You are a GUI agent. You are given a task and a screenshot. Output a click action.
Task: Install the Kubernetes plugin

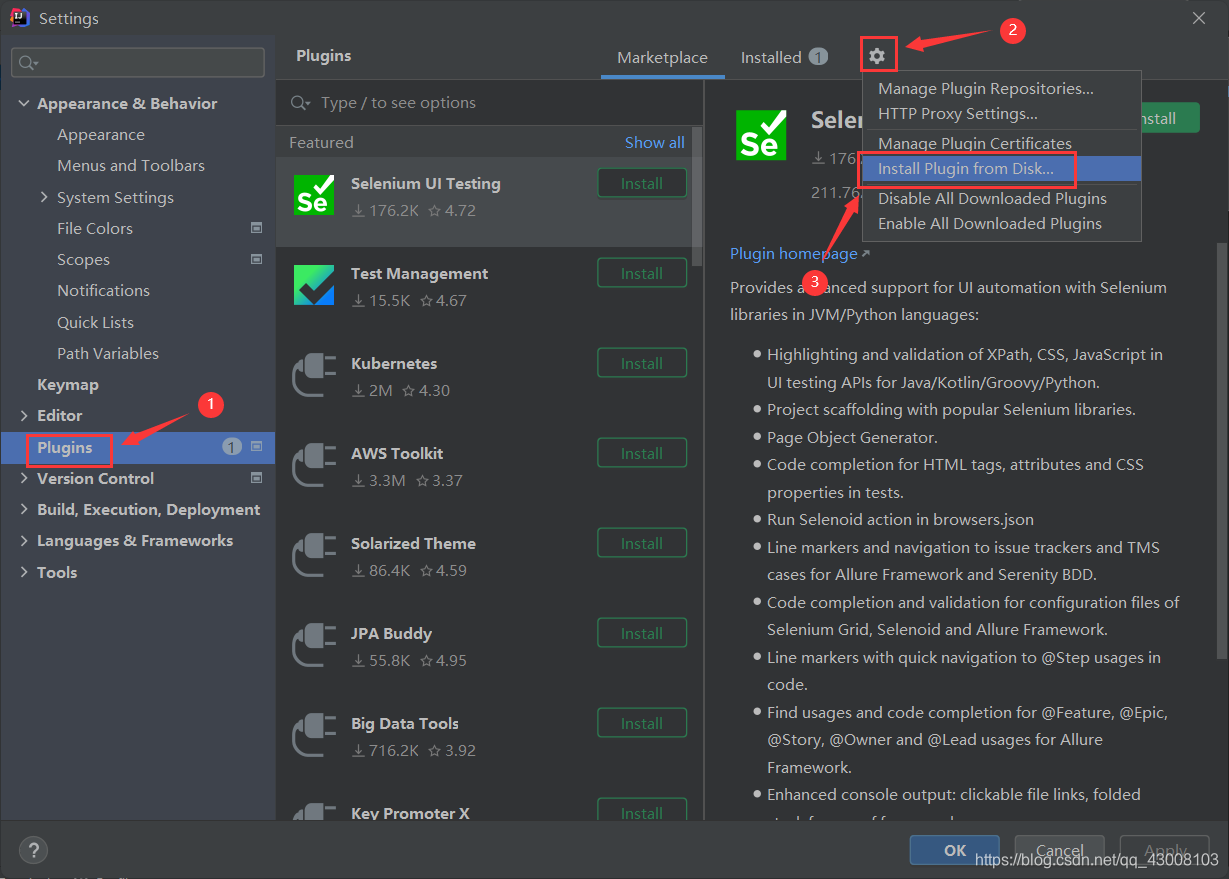coord(642,364)
